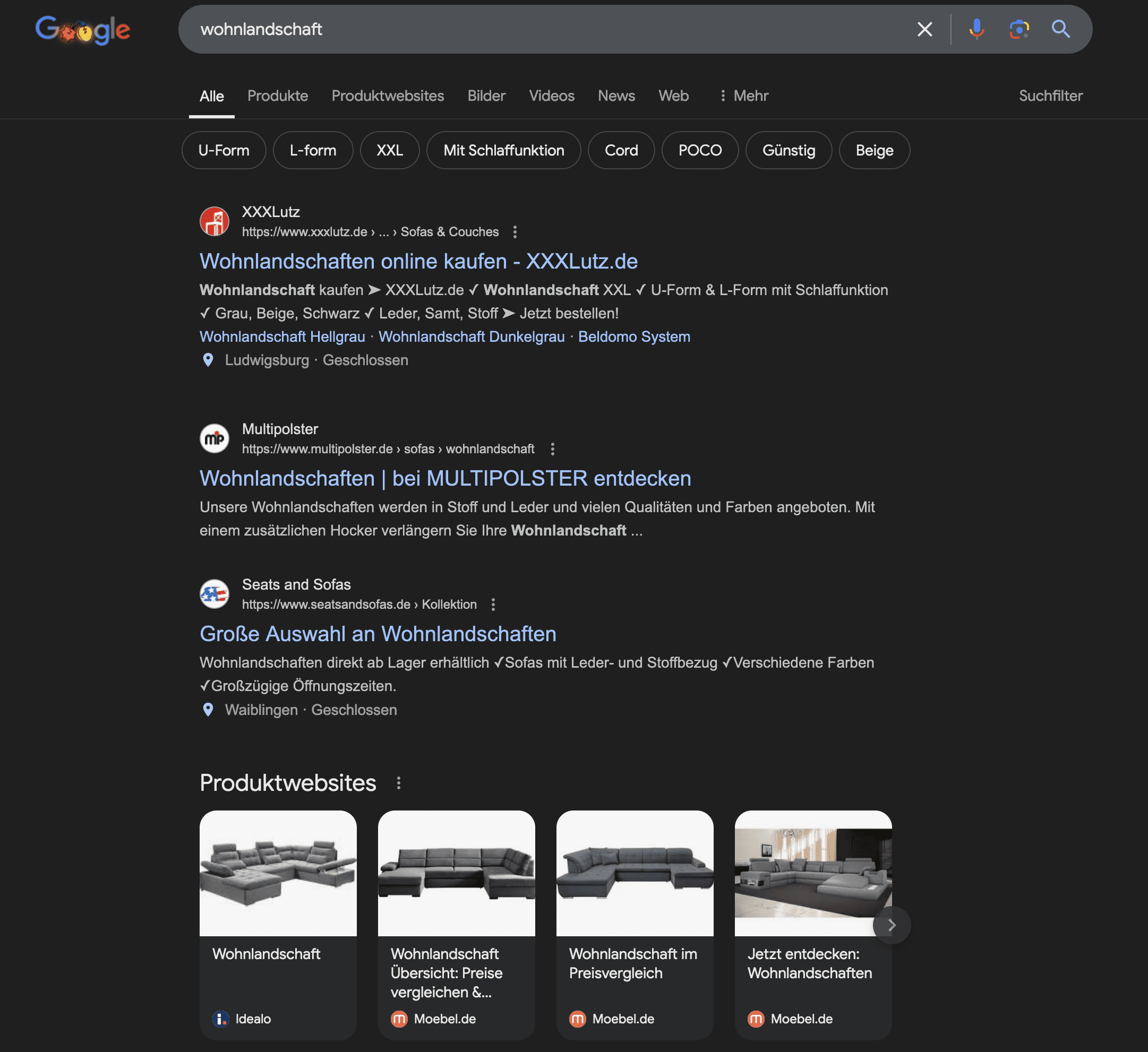The height and width of the screenshot is (1052, 1148).
Task: Open the News tab
Action: pyautogui.click(x=616, y=96)
